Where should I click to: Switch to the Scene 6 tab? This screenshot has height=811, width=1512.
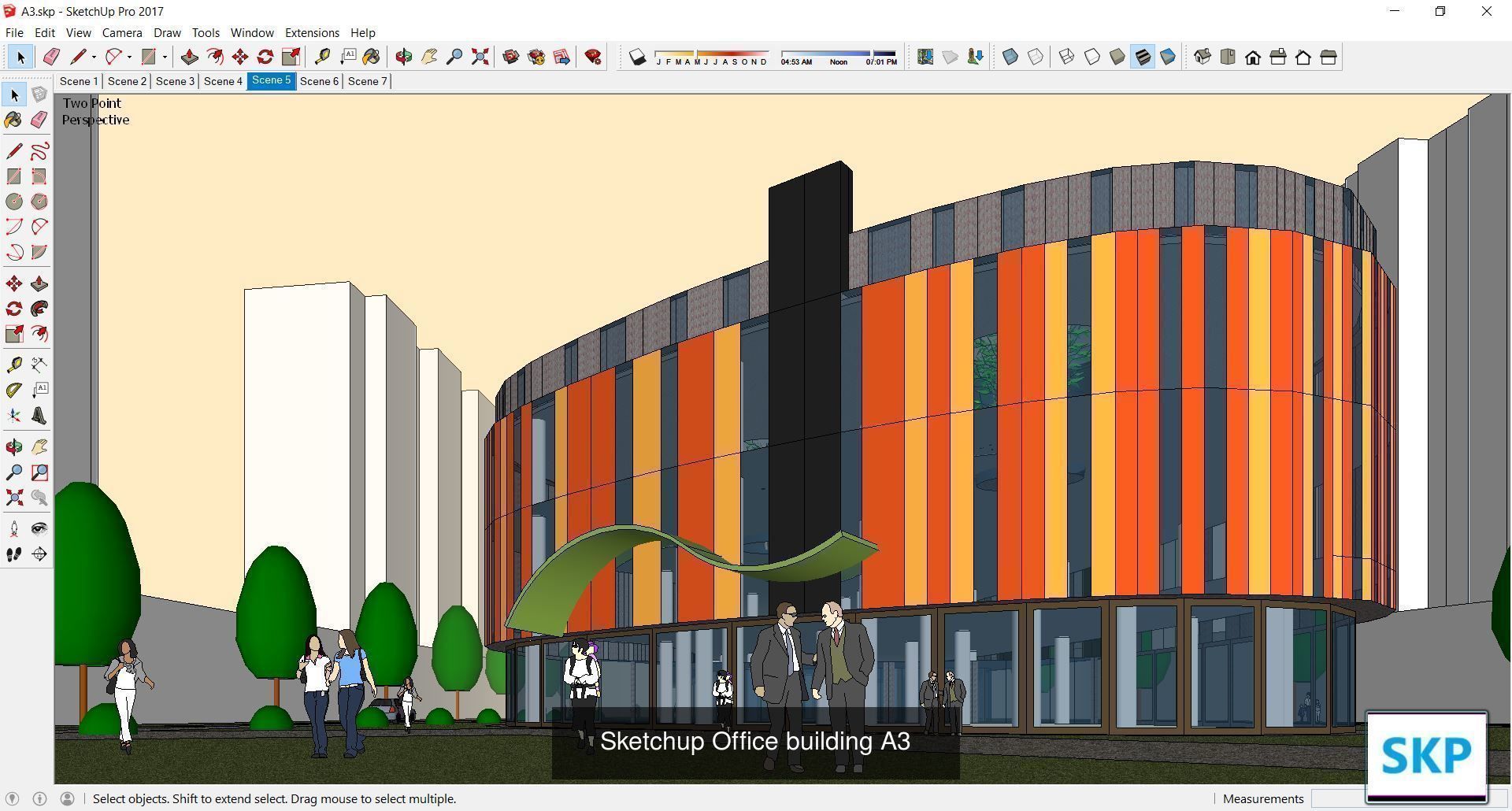[319, 81]
